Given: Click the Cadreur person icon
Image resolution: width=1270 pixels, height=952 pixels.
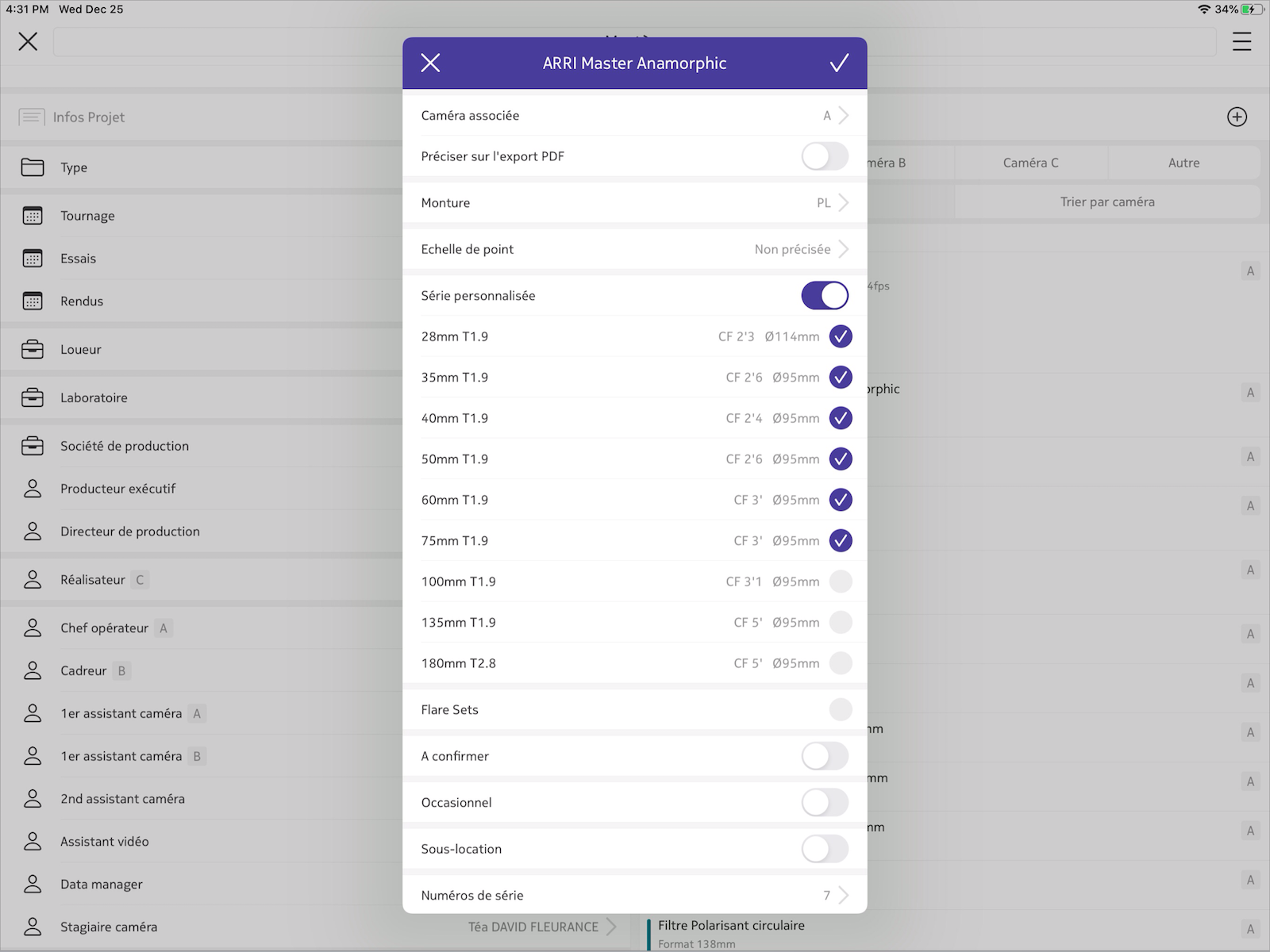Looking at the screenshot, I should click(33, 671).
